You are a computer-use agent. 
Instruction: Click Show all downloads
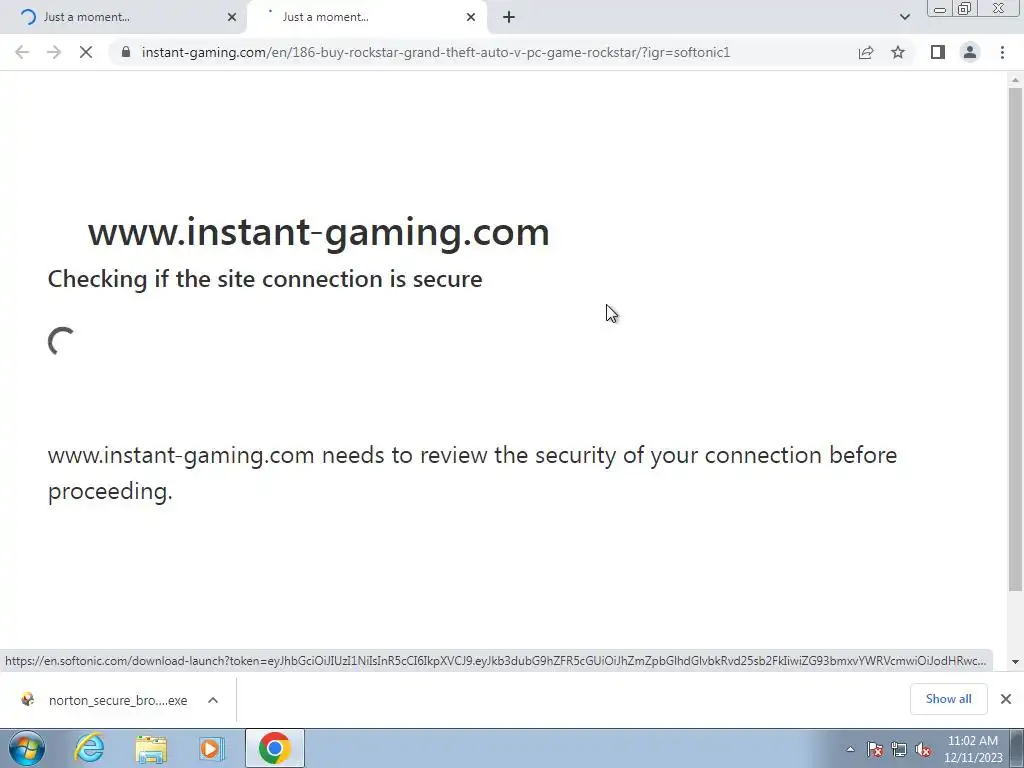948,699
